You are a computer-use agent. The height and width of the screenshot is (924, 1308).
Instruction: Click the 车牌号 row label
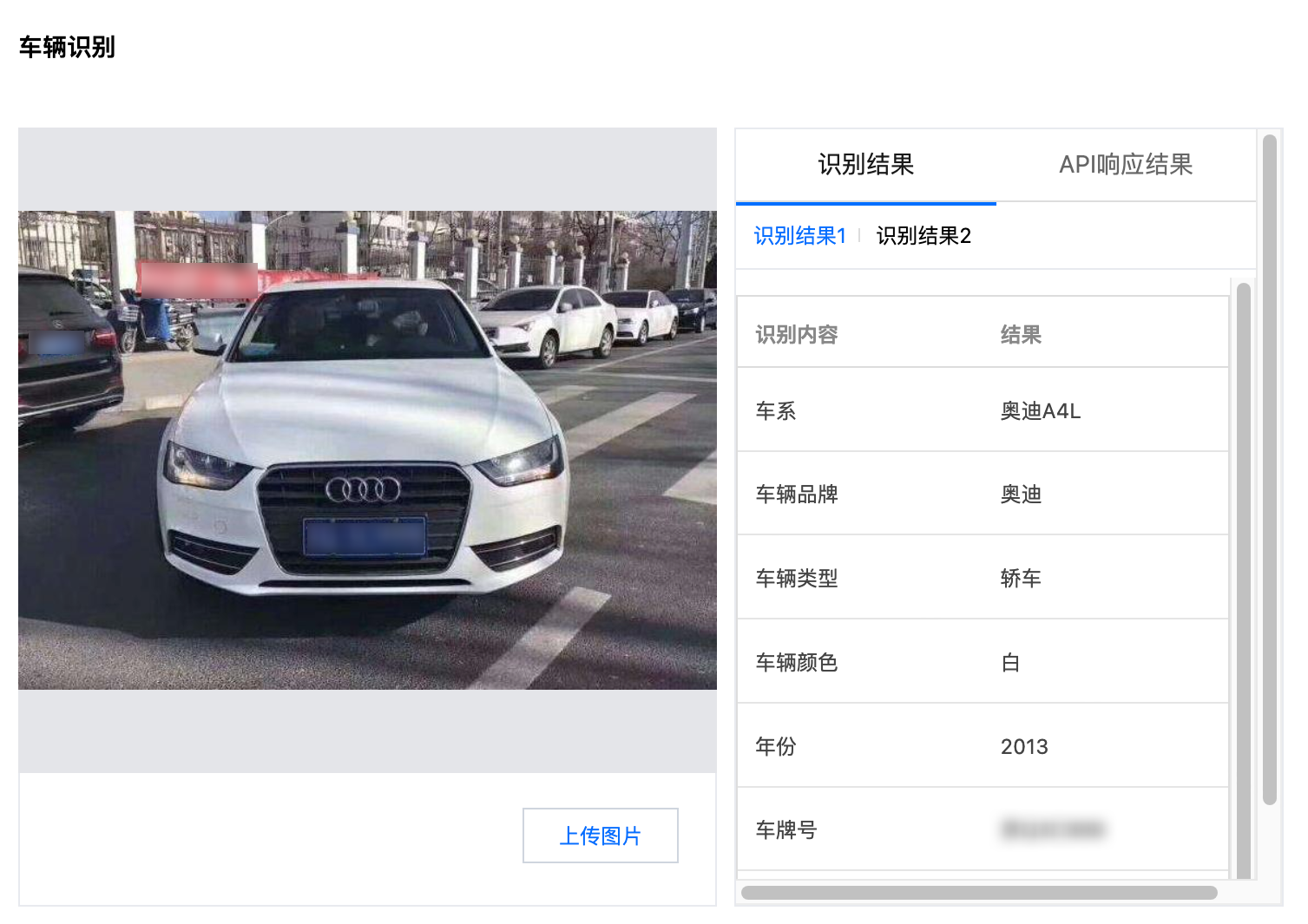pyautogui.click(x=786, y=830)
